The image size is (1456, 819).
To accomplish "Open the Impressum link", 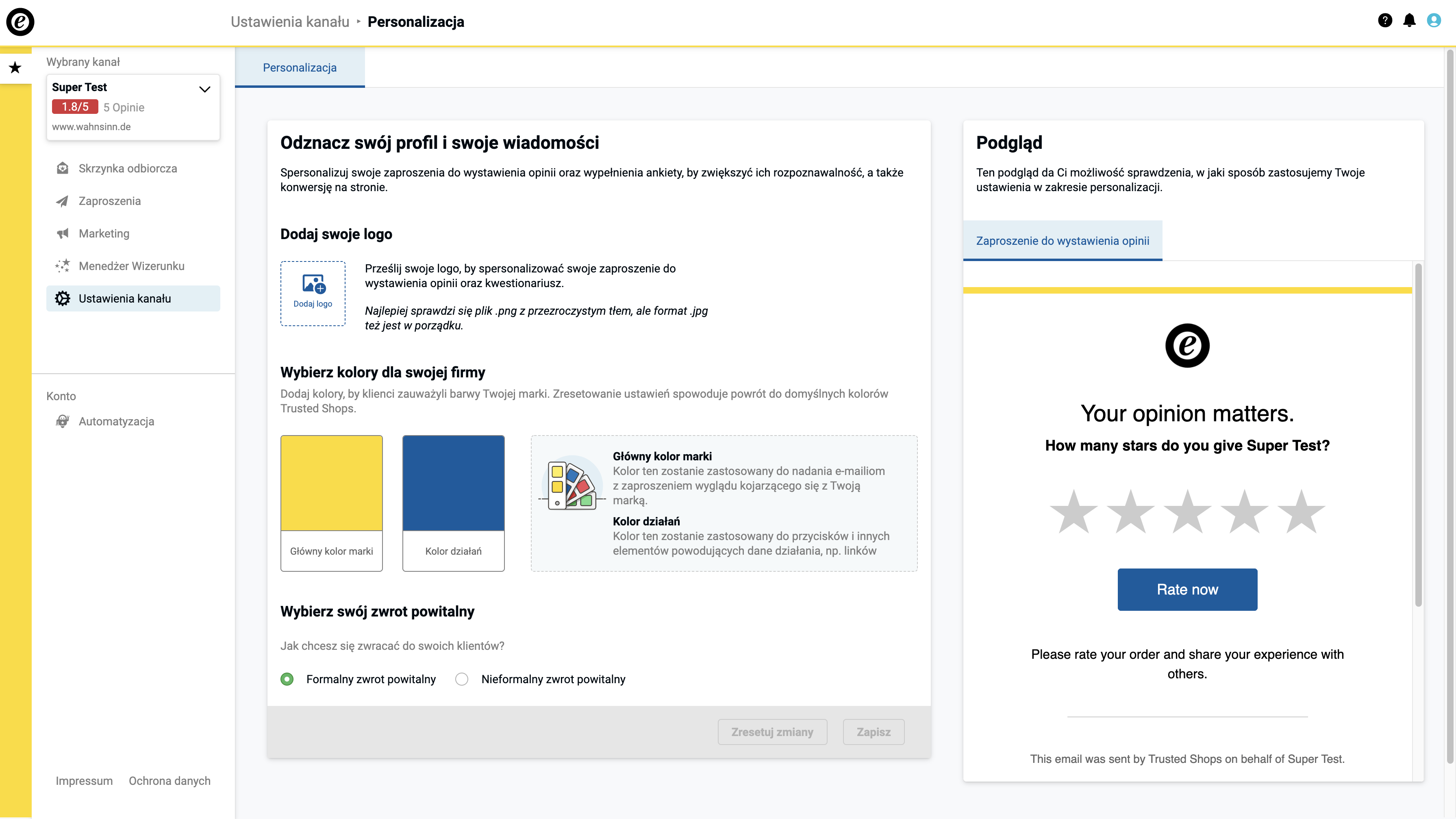I will click(x=84, y=780).
